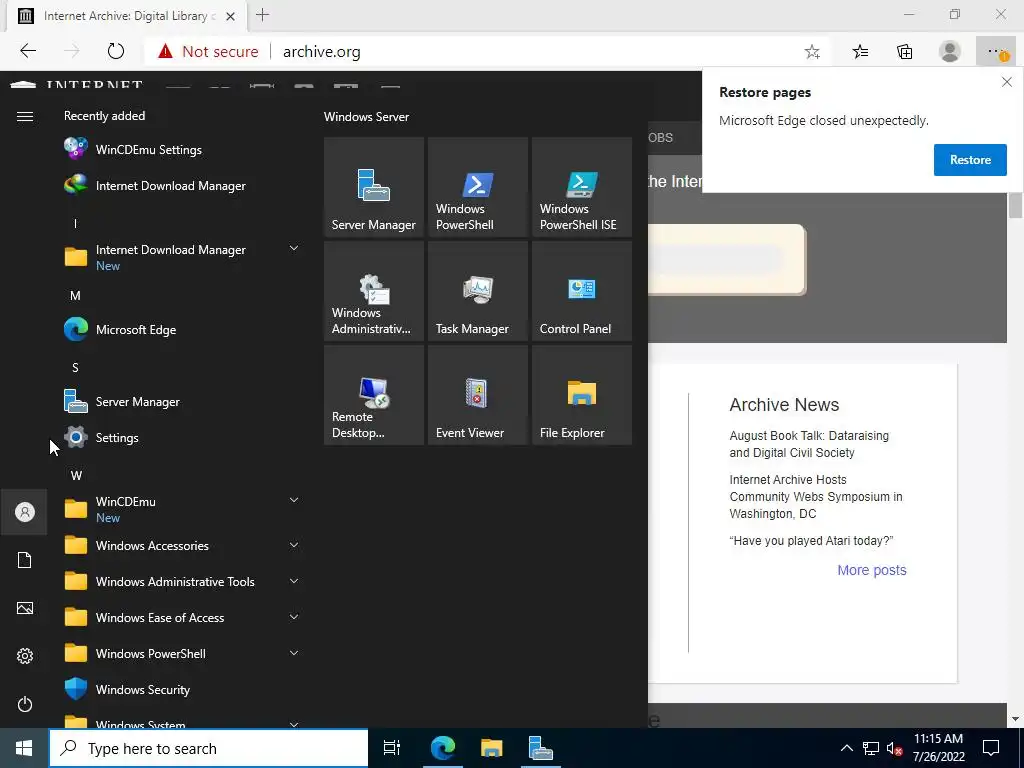Add this page to favorites star

(812, 52)
